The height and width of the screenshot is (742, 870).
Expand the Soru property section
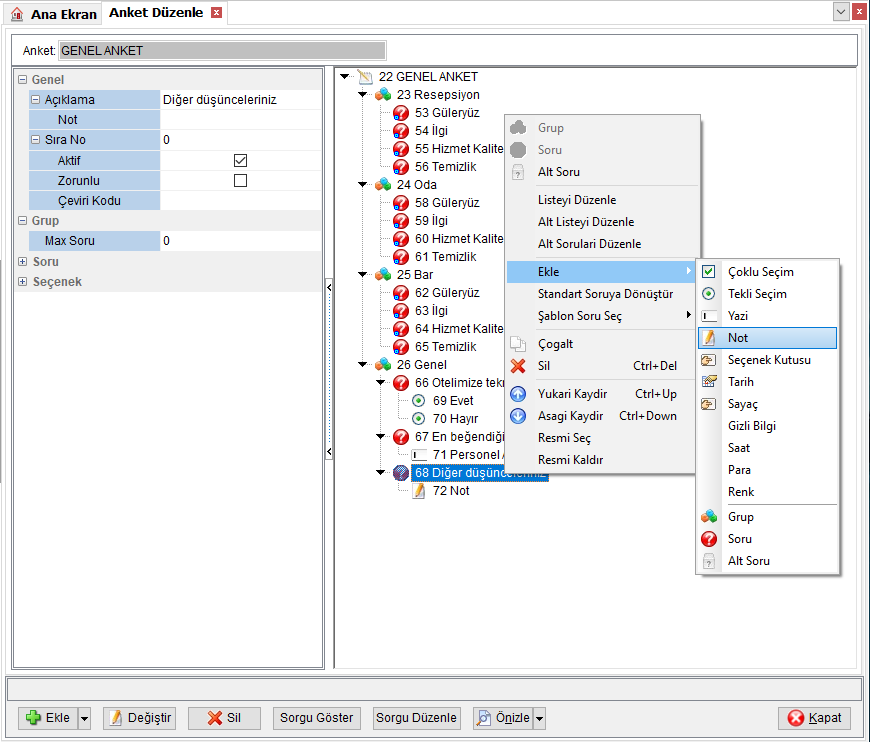pos(22,261)
